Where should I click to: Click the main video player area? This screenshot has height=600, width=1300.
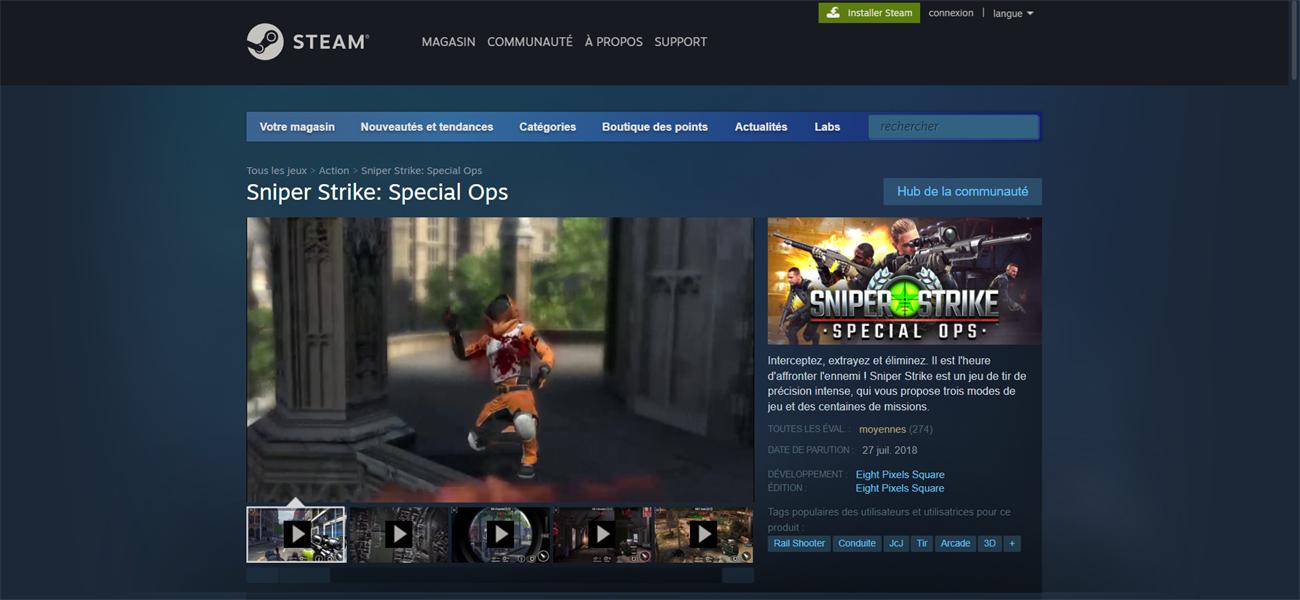pyautogui.click(x=500, y=360)
